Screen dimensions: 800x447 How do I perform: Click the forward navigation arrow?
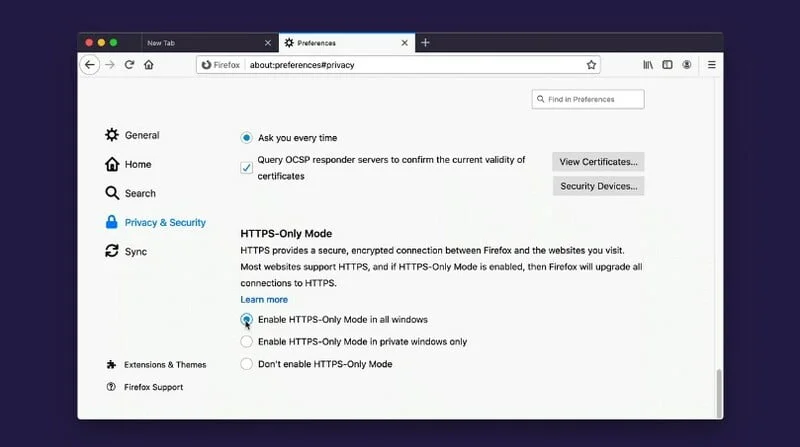click(110, 65)
